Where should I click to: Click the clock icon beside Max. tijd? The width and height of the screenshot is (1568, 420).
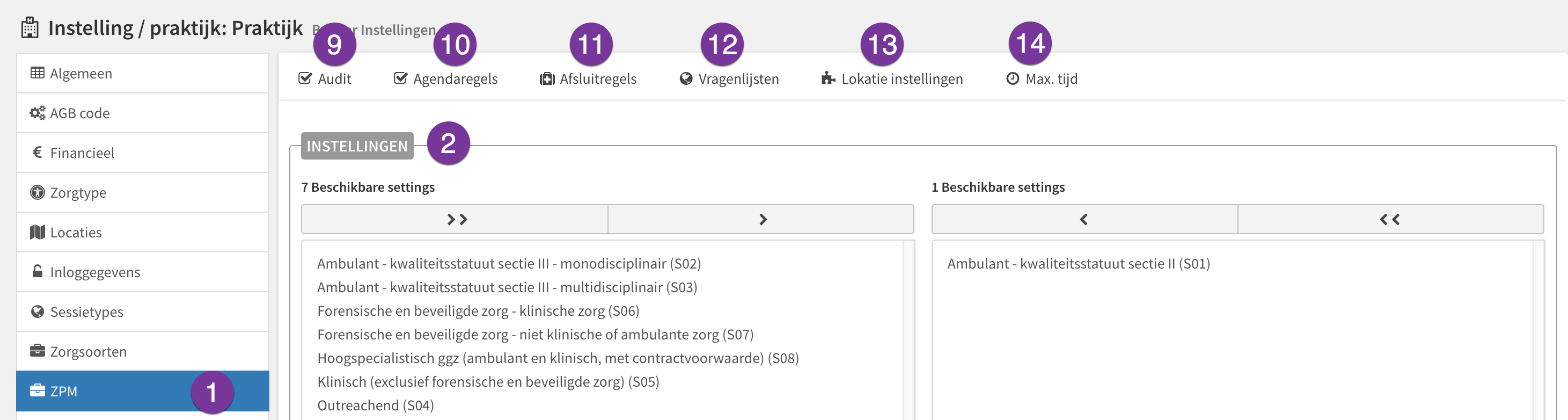(1012, 78)
